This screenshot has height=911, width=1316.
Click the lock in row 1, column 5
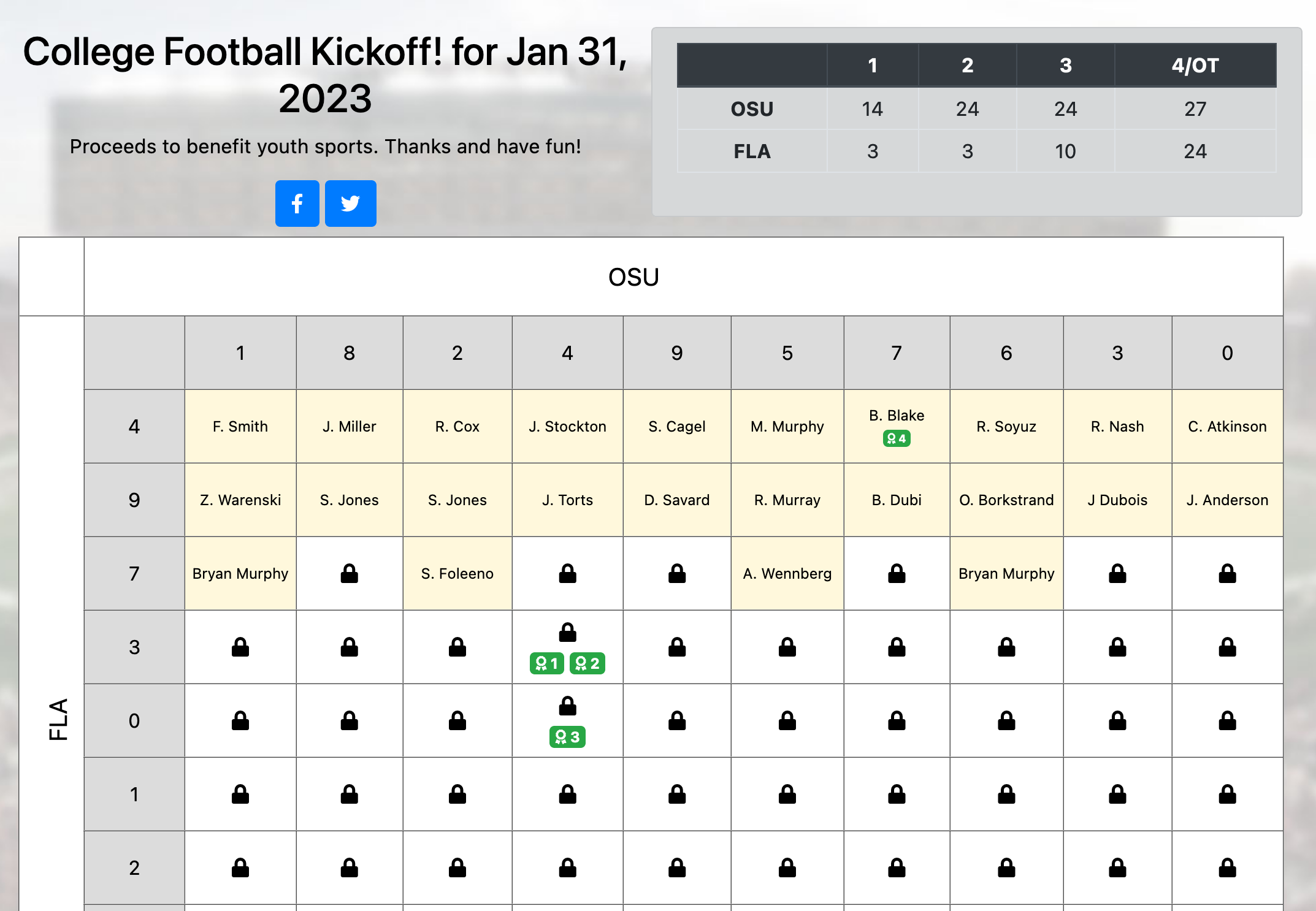(x=787, y=795)
